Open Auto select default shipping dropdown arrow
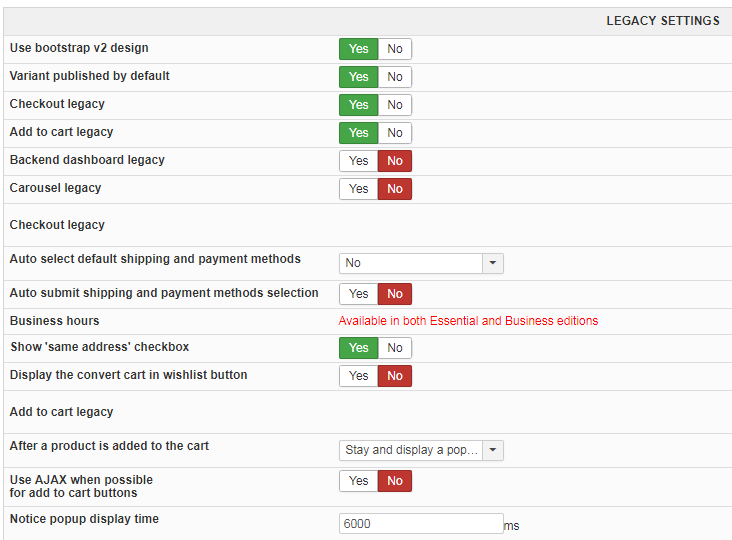 point(493,263)
